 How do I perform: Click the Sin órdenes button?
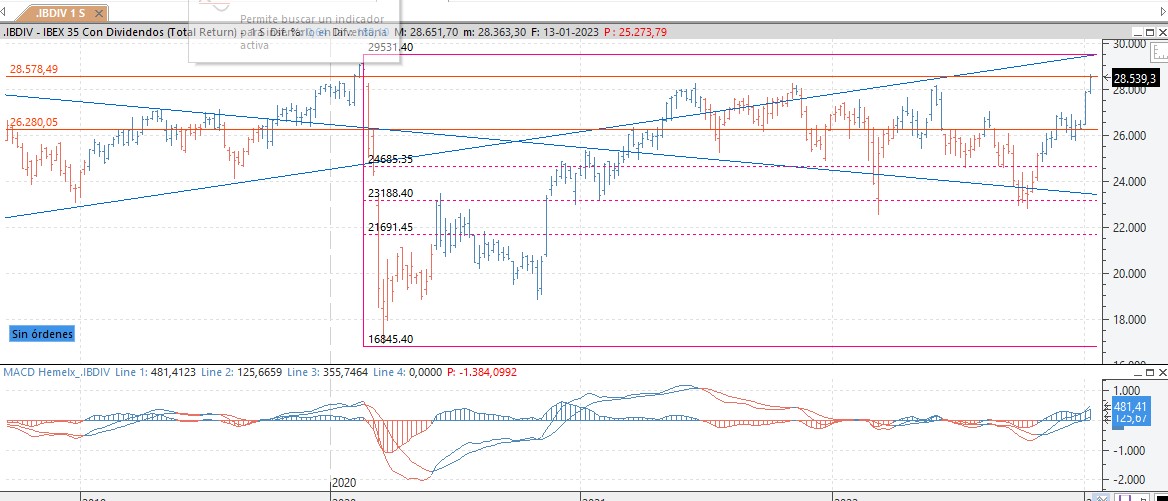[x=42, y=334]
